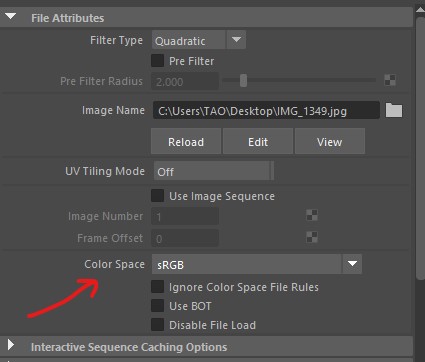Viewport: 425px width, 362px height.
Task: Open the UV Tiling Mode dropdown
Action: click(x=214, y=171)
